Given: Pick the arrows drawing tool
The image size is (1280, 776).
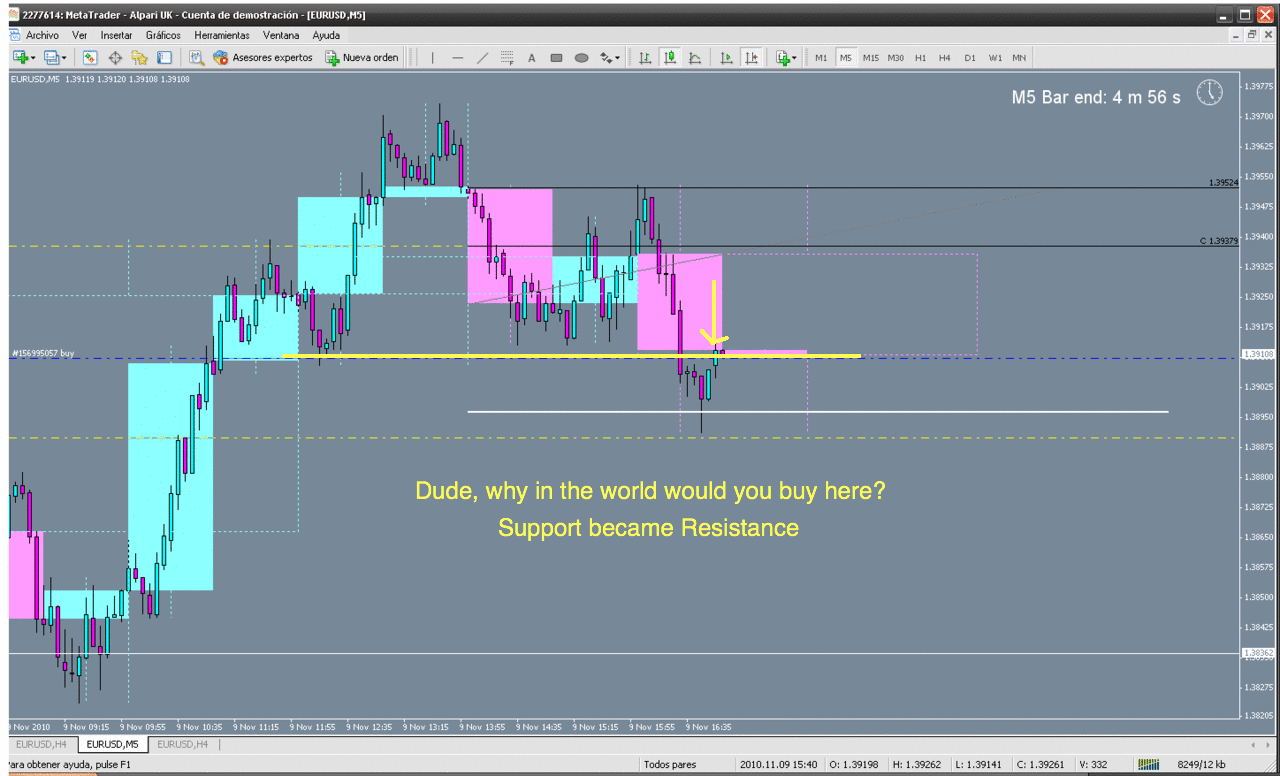Looking at the screenshot, I should (x=606, y=58).
